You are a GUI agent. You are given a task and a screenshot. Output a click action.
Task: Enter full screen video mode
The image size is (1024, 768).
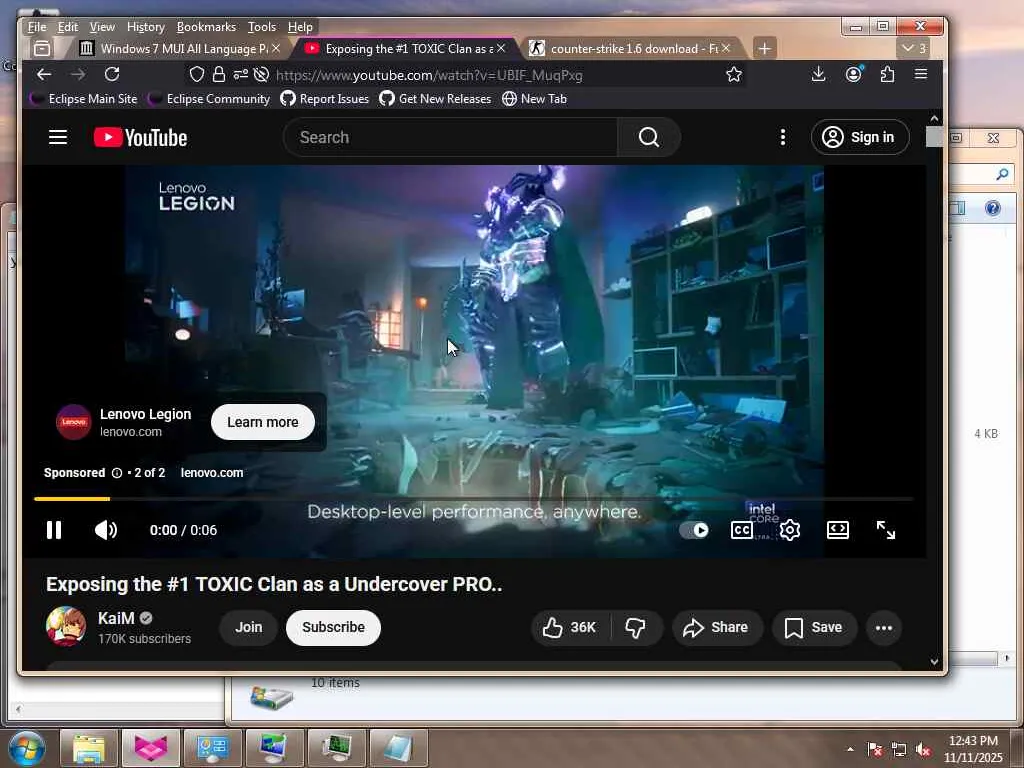click(x=886, y=530)
